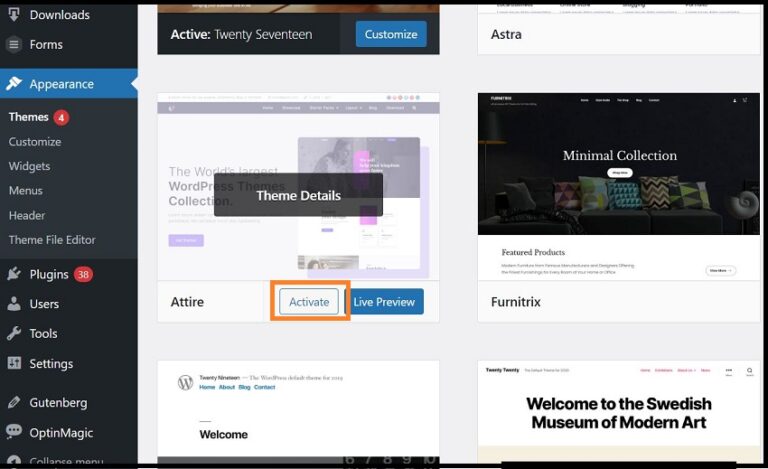Click the Plugins plug icon
This screenshot has height=469, width=768.
click(x=14, y=274)
